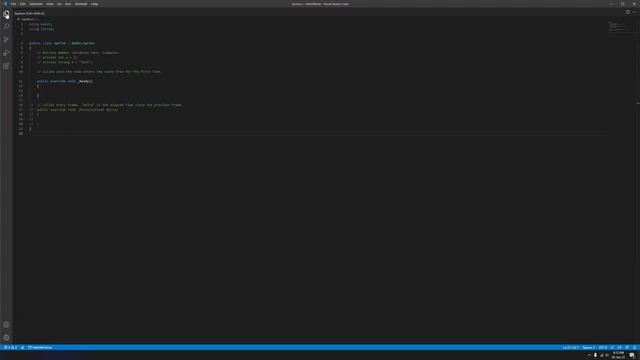Click the _Ready method line

click(64, 81)
